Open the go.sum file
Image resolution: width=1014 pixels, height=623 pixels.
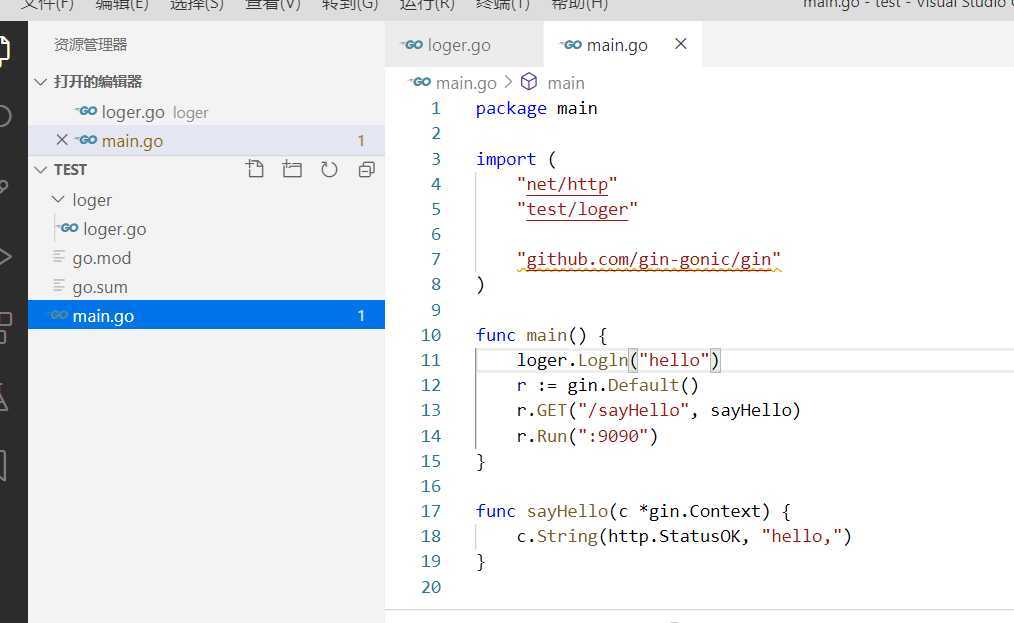[207, 287]
